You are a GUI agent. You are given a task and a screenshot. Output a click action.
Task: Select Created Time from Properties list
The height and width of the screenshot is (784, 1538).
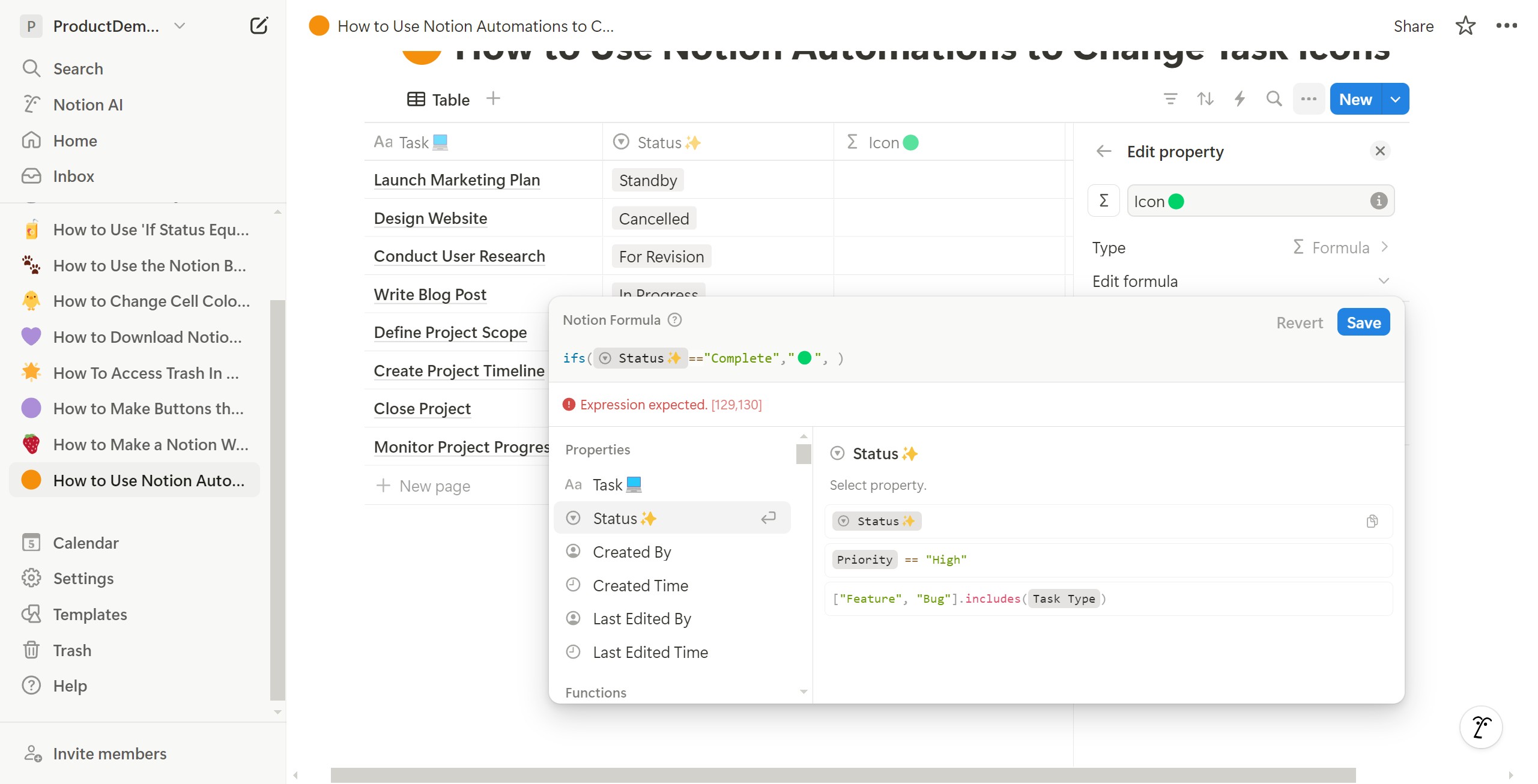pos(640,585)
